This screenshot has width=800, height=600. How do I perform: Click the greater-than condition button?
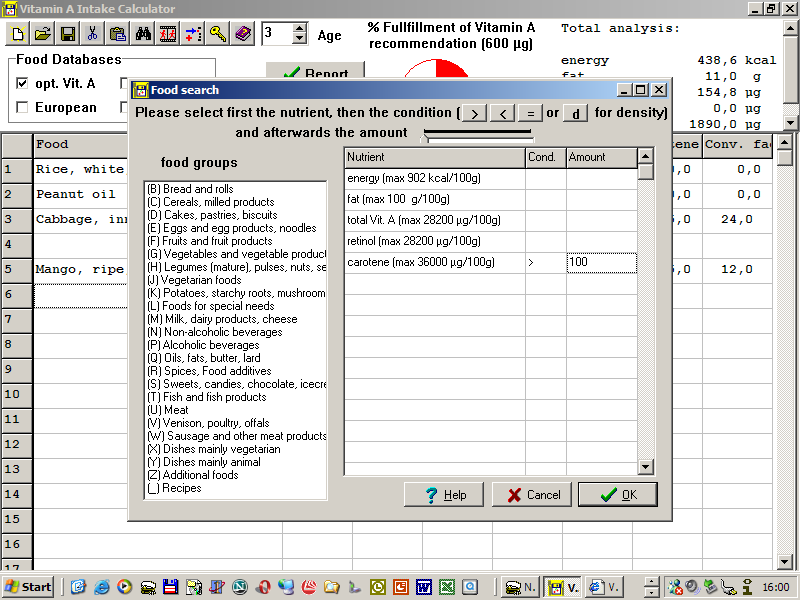pyautogui.click(x=475, y=113)
